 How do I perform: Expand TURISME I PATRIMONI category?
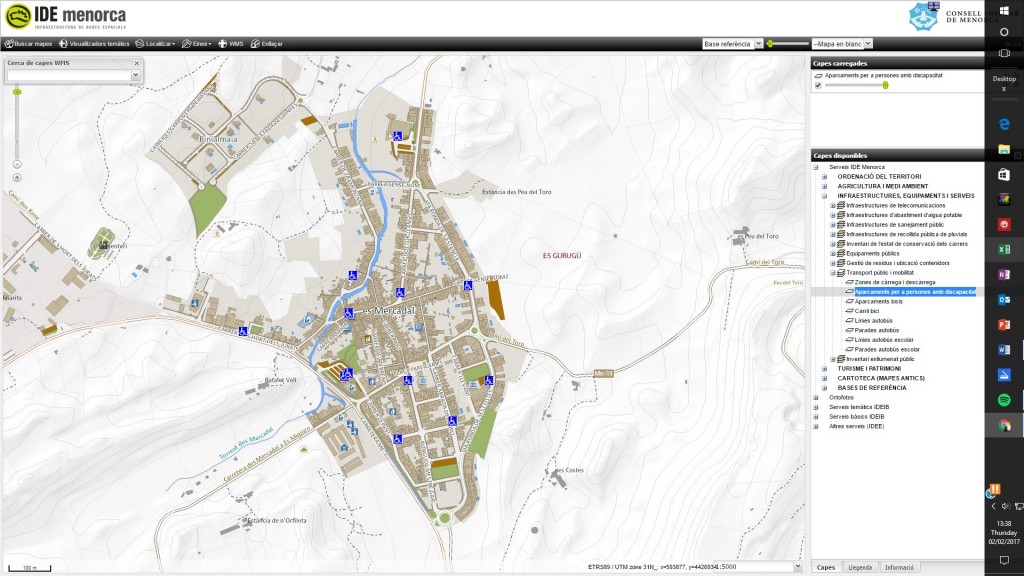click(824, 369)
